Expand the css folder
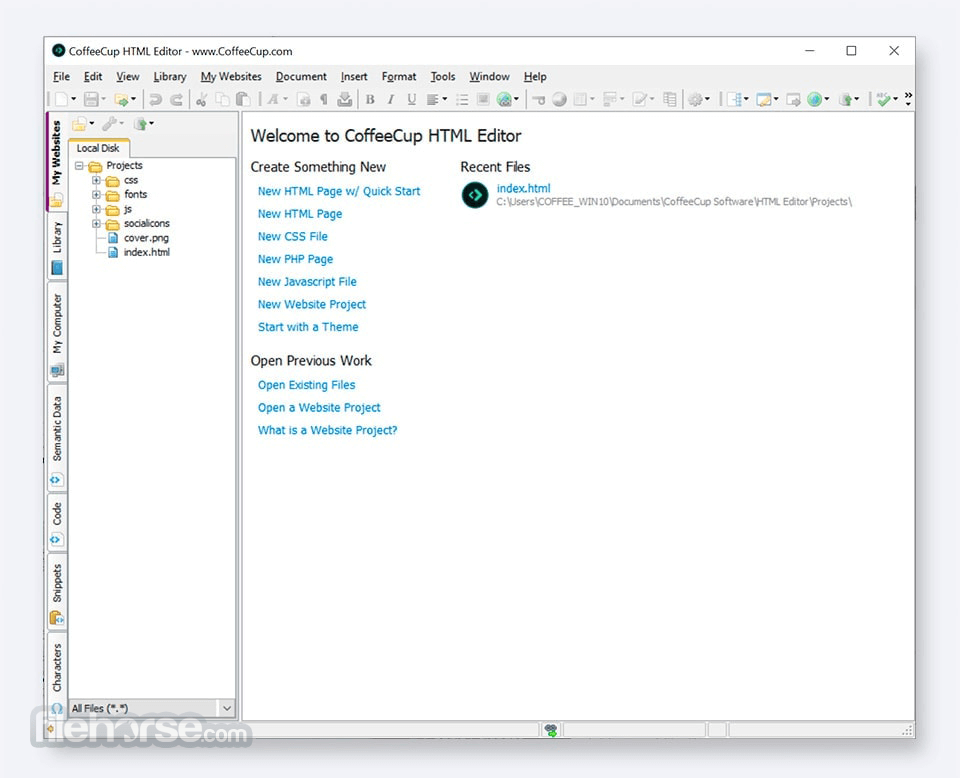 point(96,181)
